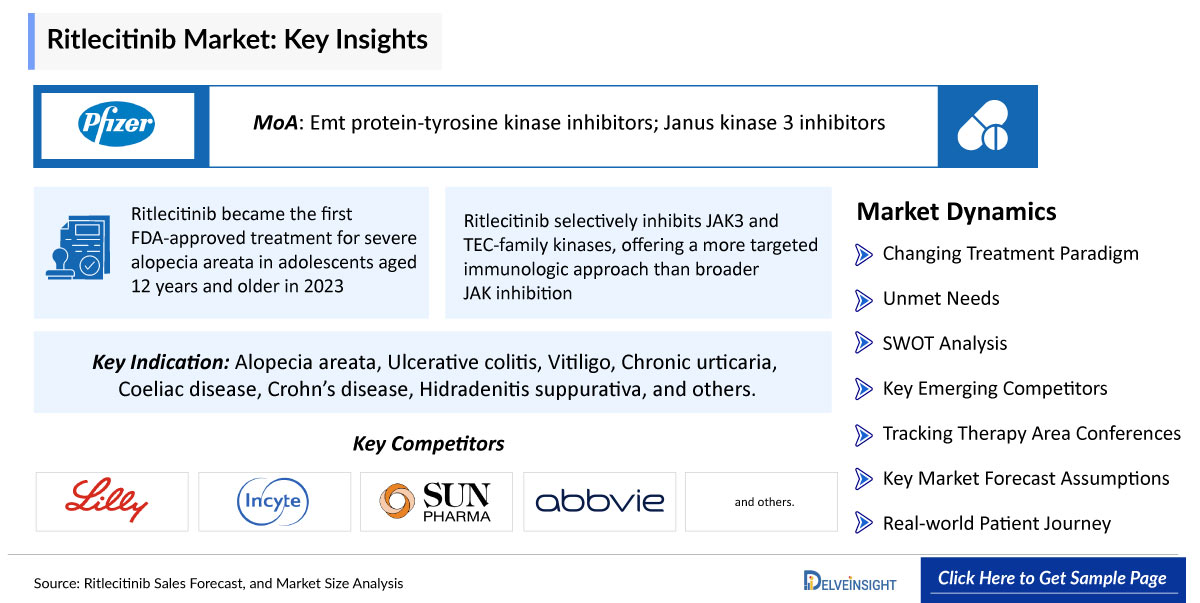
Task: Click arrow icon beside Key Emerging Competitors
Action: point(864,389)
